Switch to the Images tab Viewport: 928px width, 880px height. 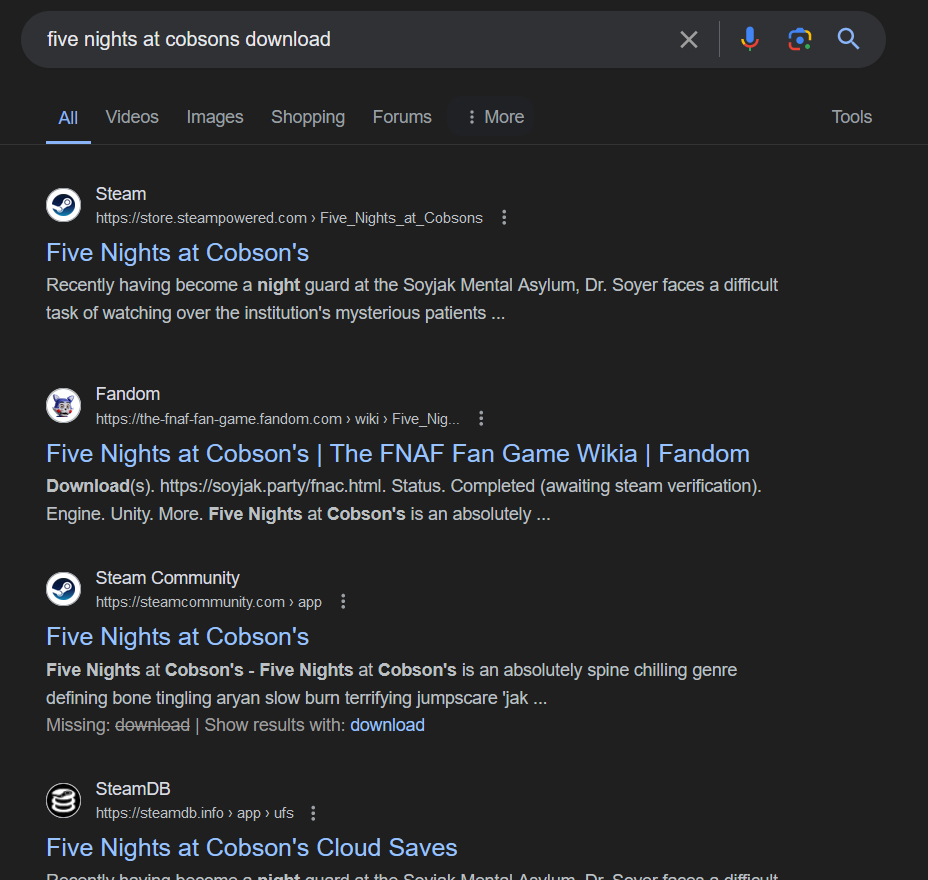(x=215, y=117)
